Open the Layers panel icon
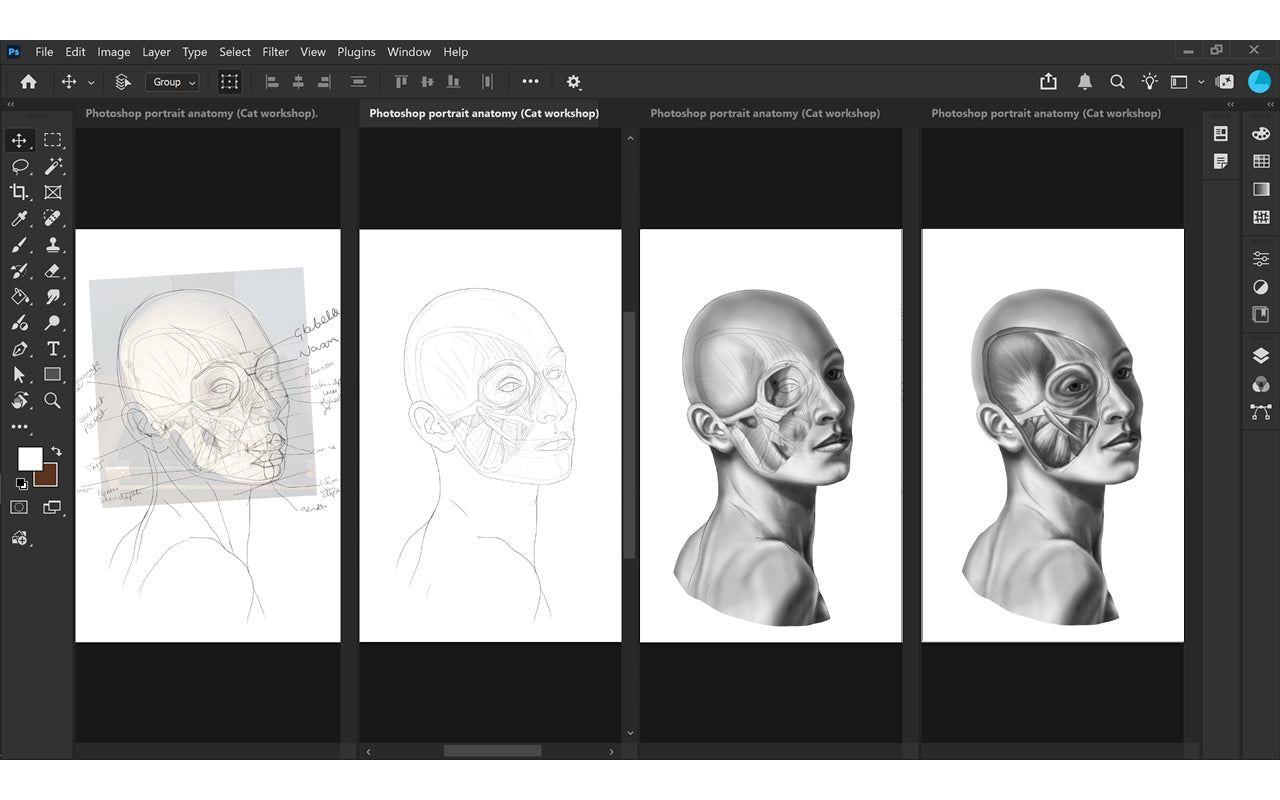 tap(1261, 356)
